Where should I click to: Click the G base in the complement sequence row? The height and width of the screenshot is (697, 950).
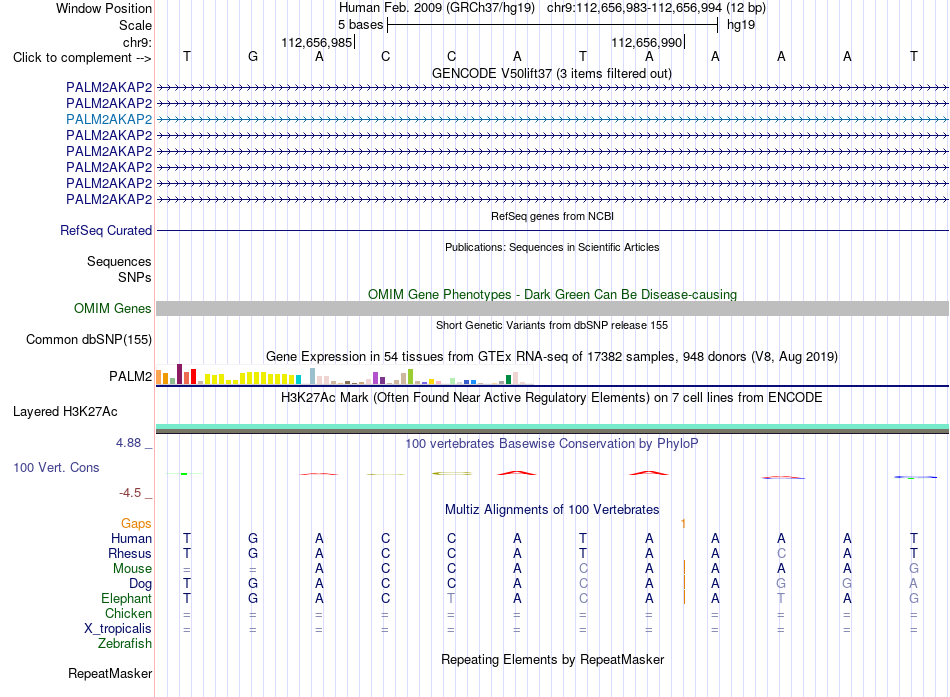click(x=253, y=56)
